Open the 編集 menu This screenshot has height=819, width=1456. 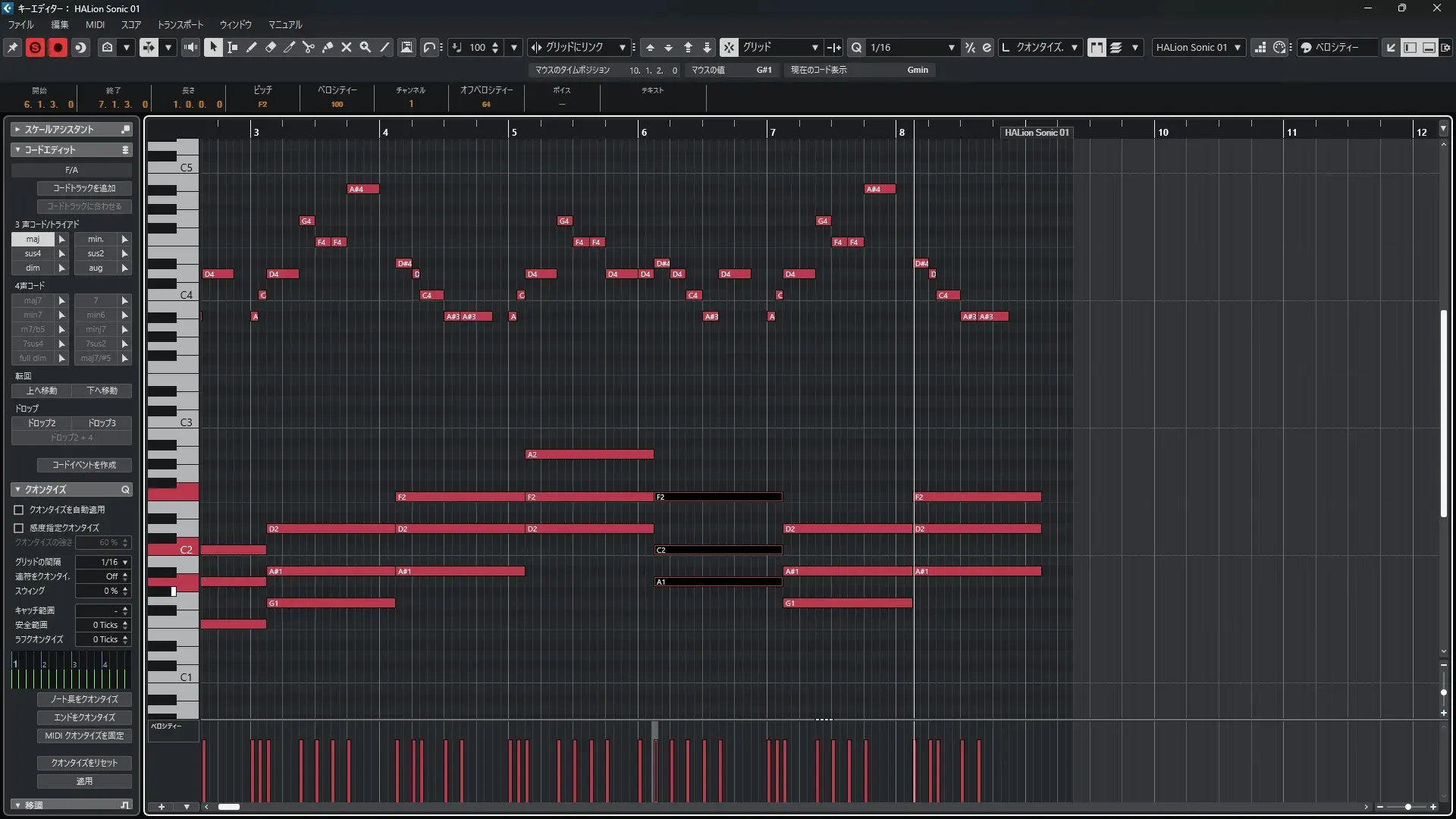[x=59, y=24]
